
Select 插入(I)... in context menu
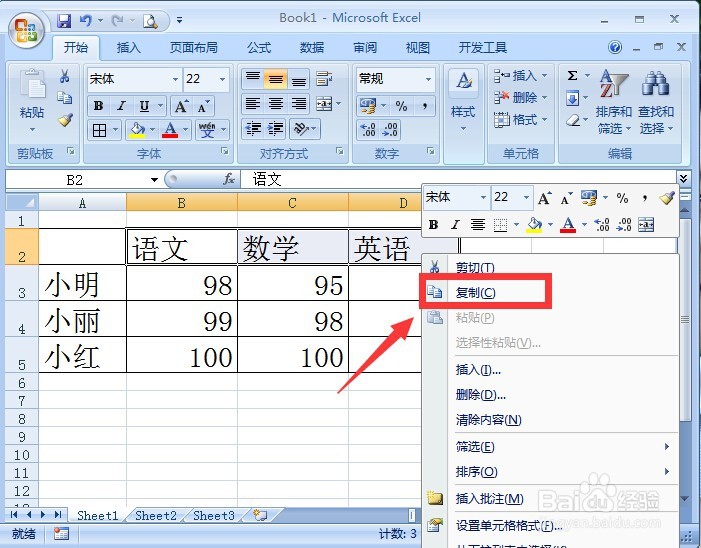tap(550, 370)
